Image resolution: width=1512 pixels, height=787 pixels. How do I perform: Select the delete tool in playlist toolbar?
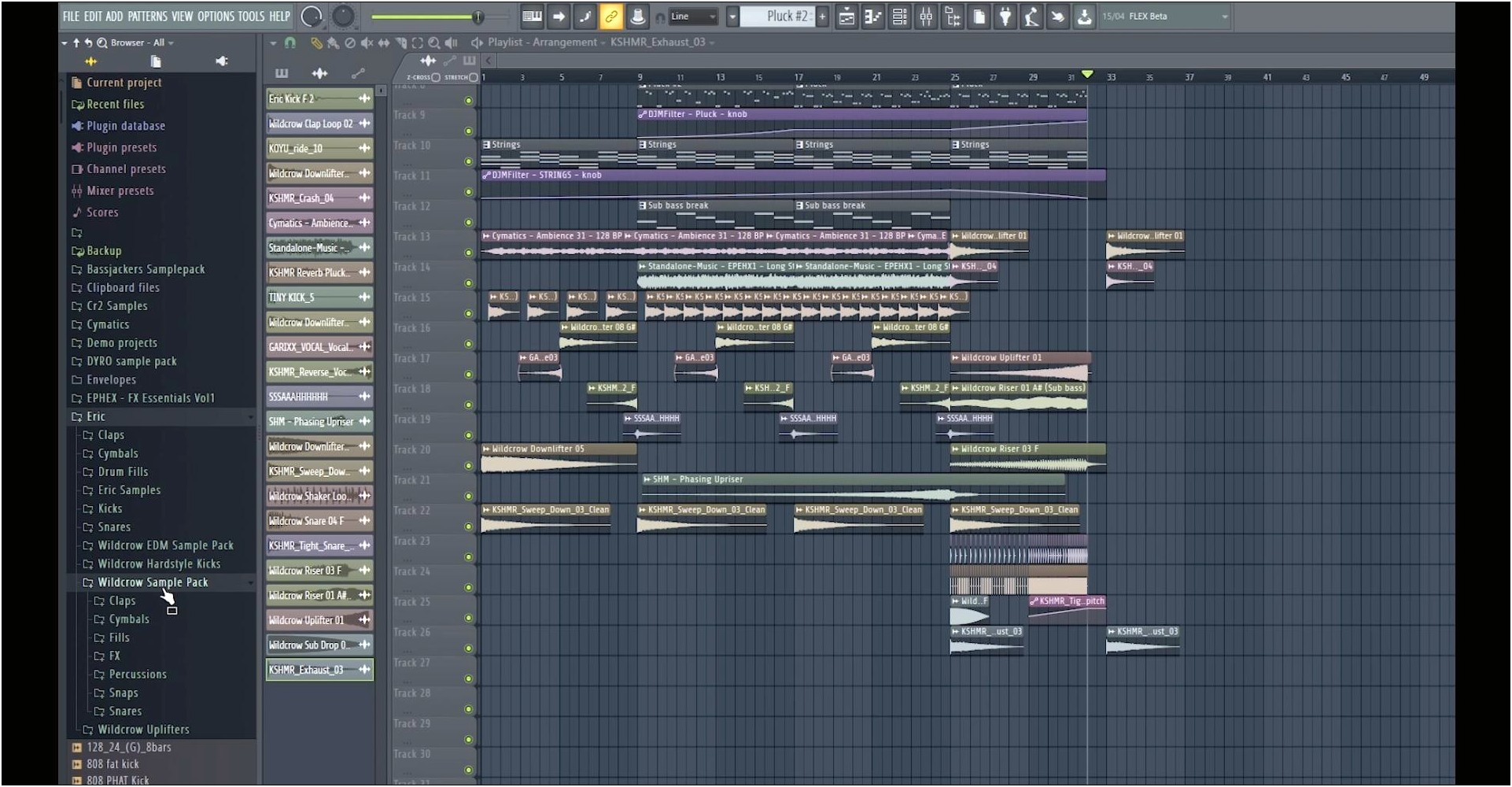[x=350, y=43]
